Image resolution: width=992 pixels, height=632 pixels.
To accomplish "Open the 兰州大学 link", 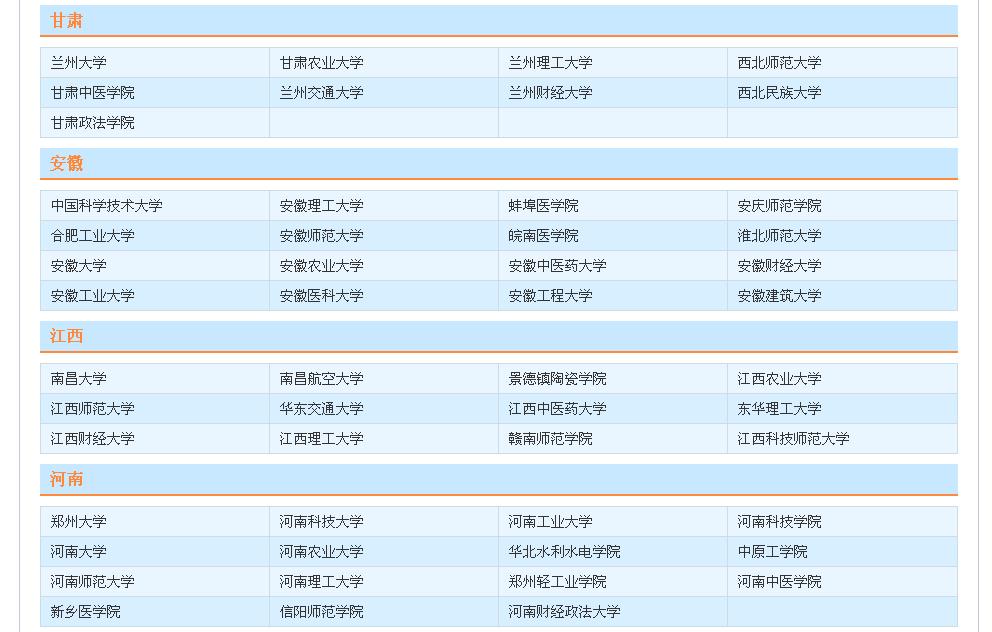I will (x=79, y=63).
